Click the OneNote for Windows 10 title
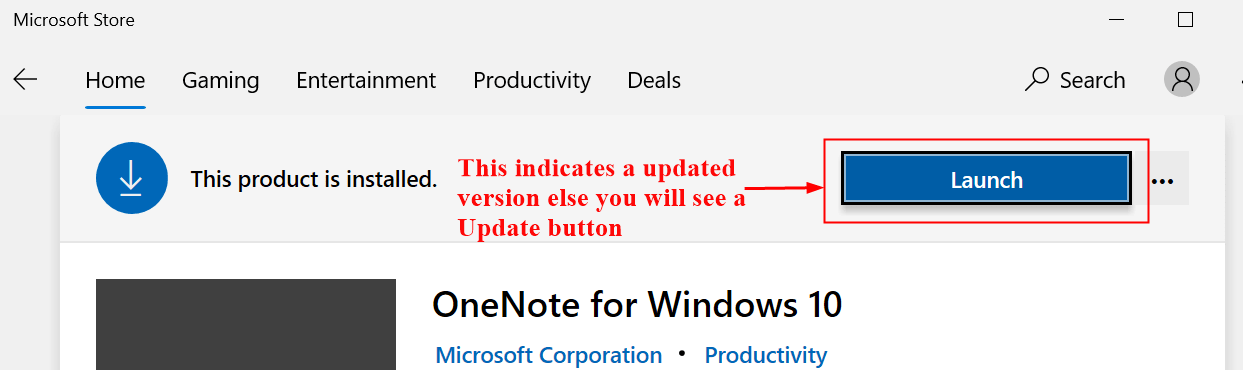The width and height of the screenshot is (1243, 370). [x=638, y=304]
